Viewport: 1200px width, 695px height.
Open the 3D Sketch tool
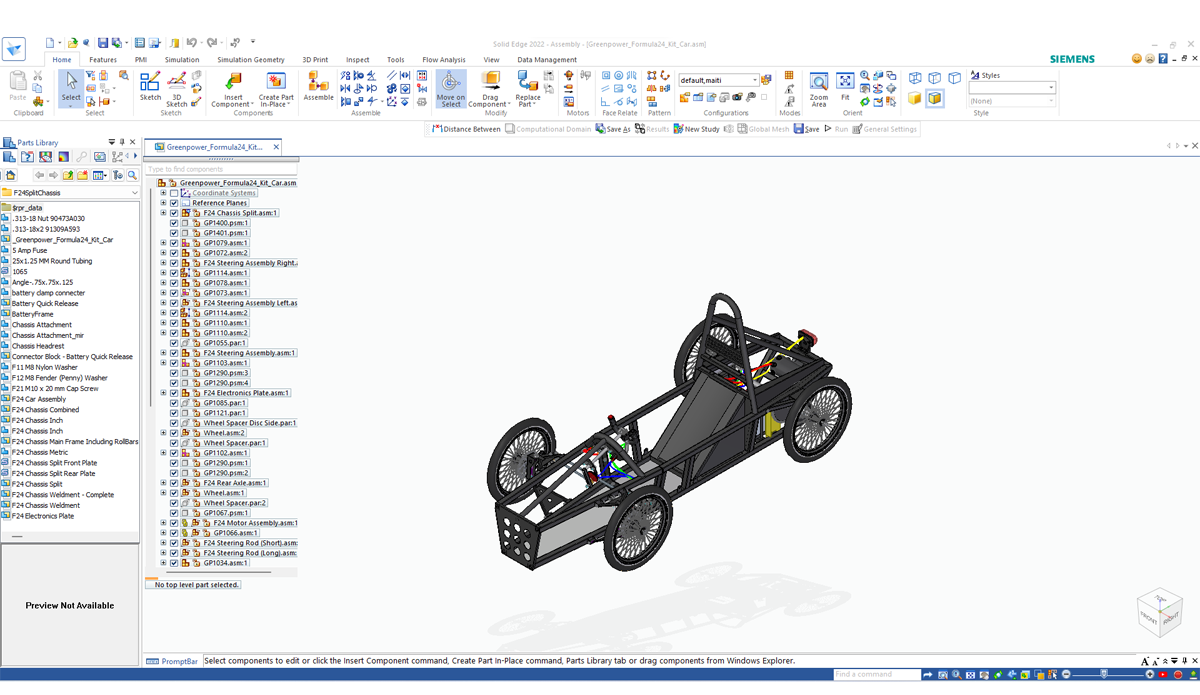pyautogui.click(x=176, y=89)
